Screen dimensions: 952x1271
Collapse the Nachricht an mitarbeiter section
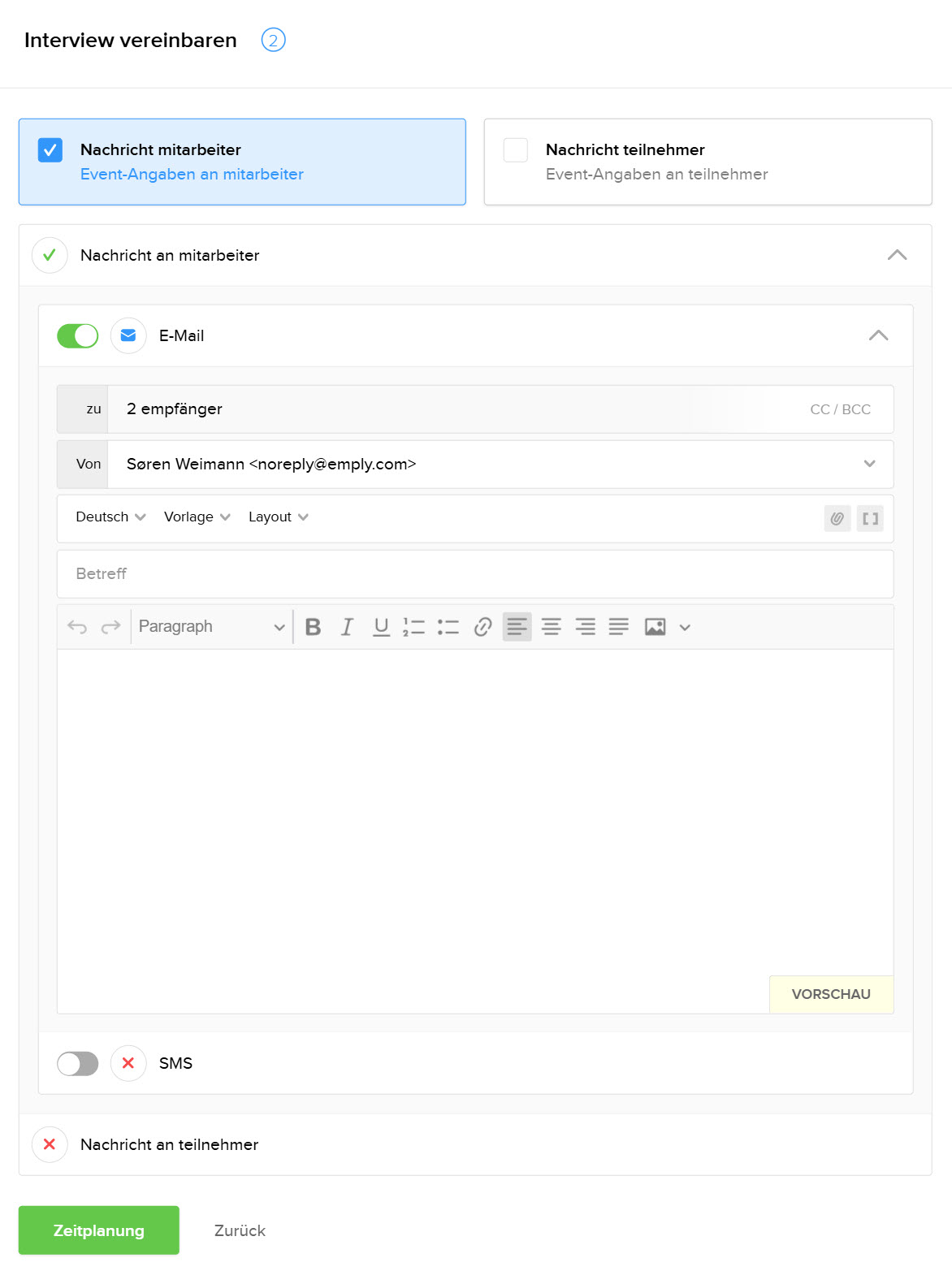pyautogui.click(x=897, y=255)
